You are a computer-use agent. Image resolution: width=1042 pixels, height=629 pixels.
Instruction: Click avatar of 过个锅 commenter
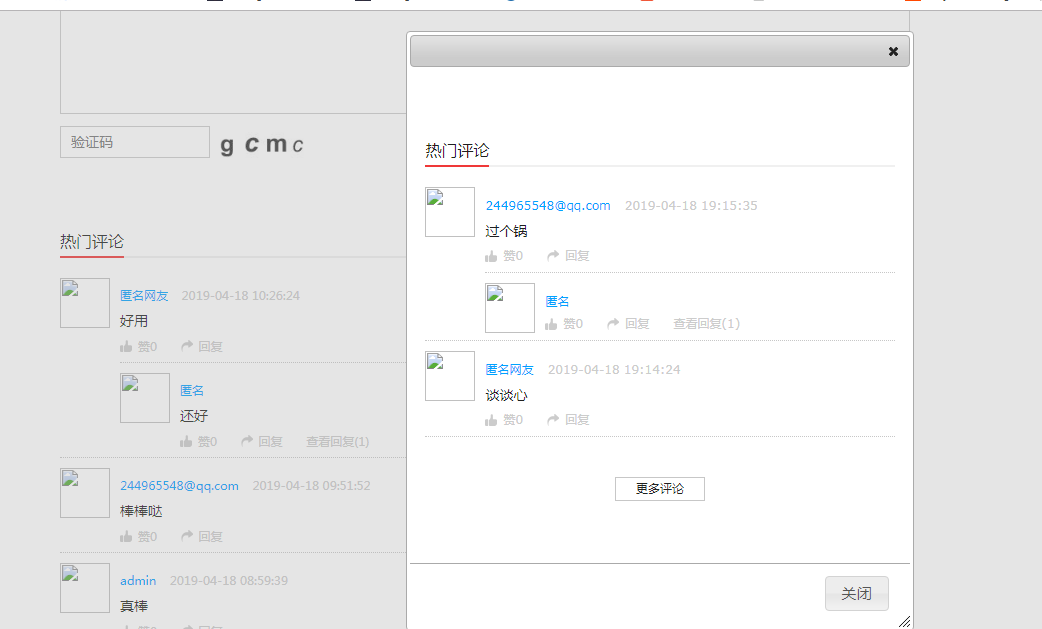click(450, 212)
